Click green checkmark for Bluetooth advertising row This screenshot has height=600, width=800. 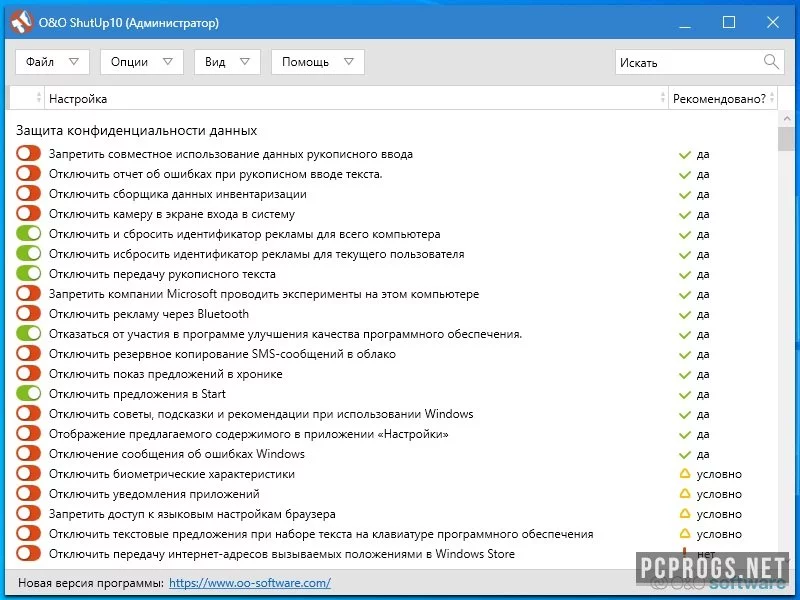[x=685, y=315]
